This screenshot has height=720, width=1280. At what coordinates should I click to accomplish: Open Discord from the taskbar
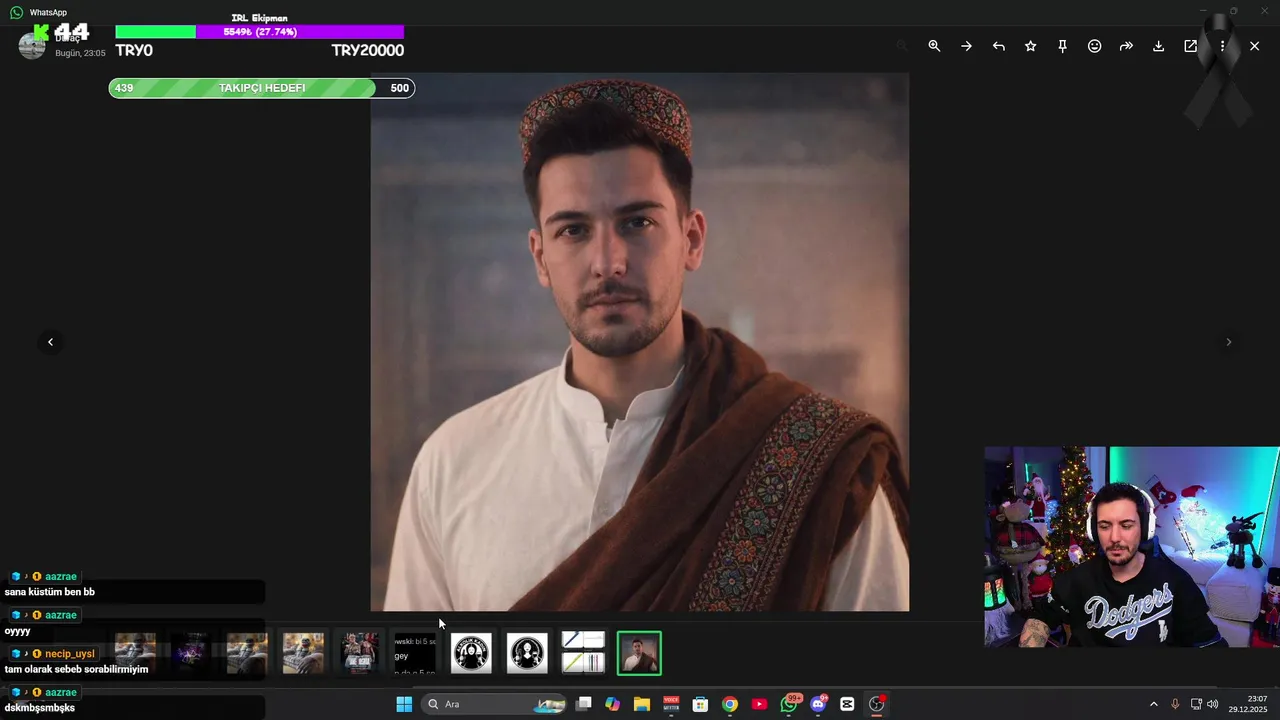coord(819,704)
